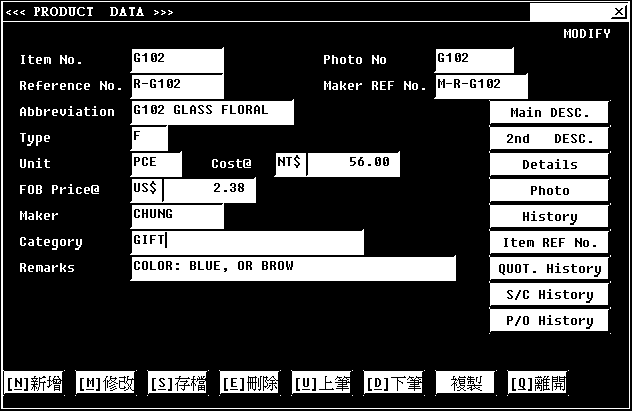The image size is (632, 411).
Task: Open the Details button
Action: (x=549, y=164)
